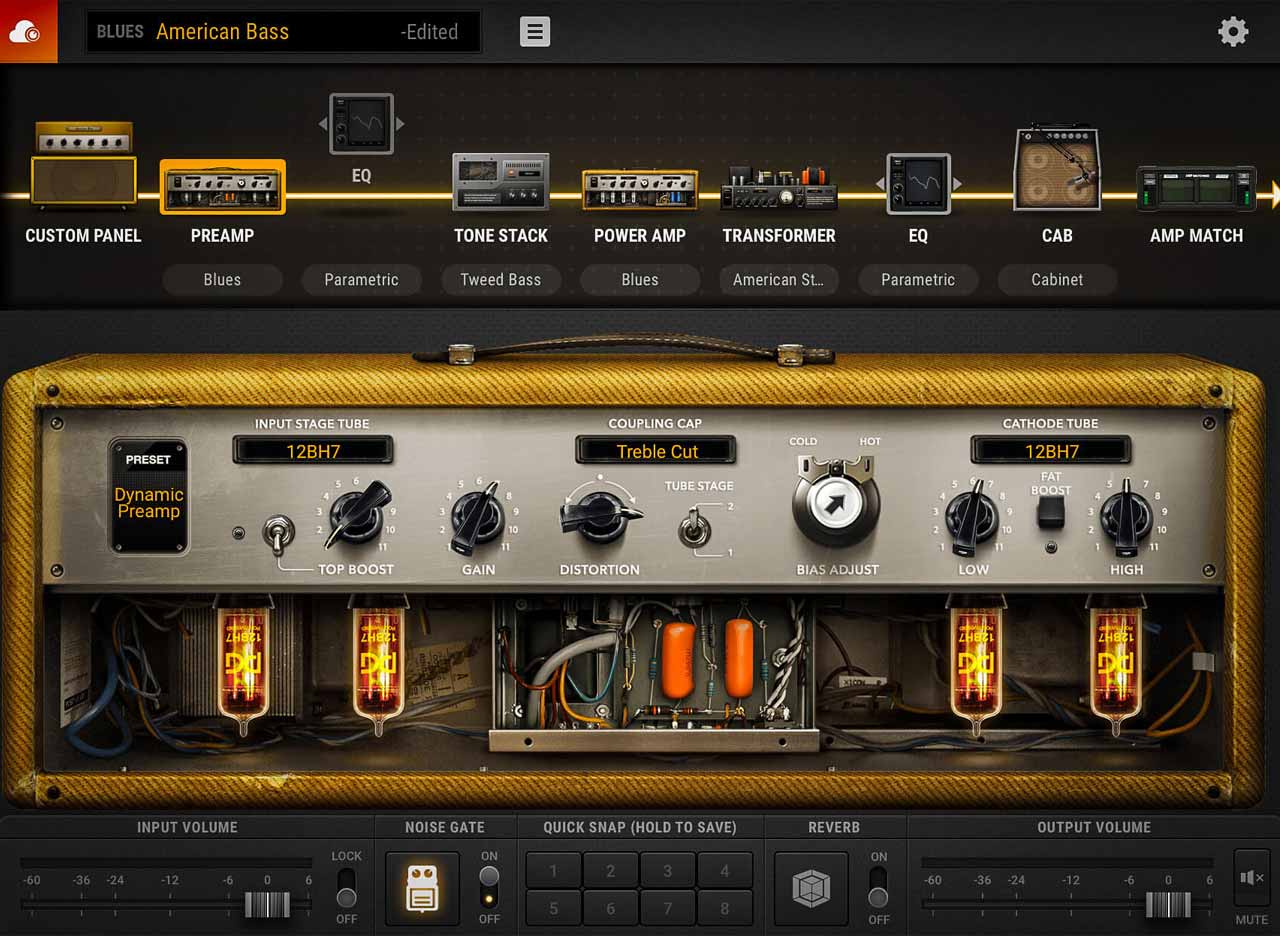Select Quick Snap slot 5
Image resolution: width=1280 pixels, height=936 pixels.
553,908
